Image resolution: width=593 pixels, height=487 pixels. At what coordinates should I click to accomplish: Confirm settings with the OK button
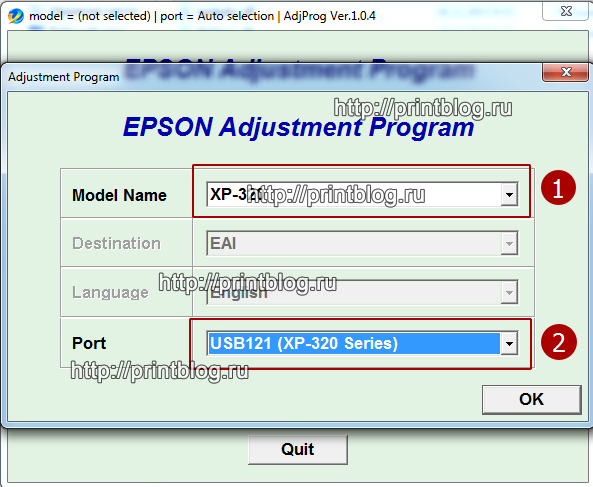point(532,400)
